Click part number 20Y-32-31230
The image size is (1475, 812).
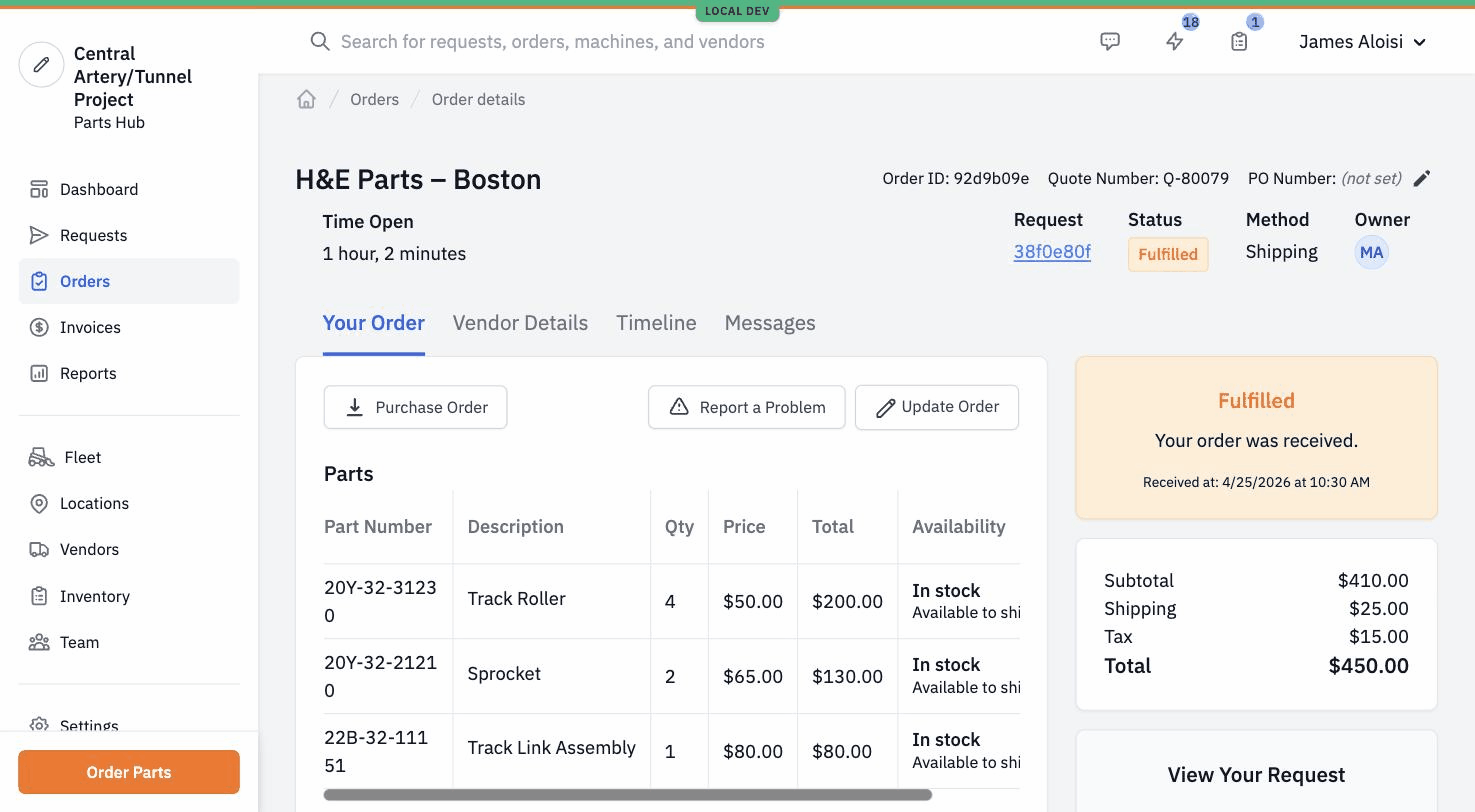380,601
